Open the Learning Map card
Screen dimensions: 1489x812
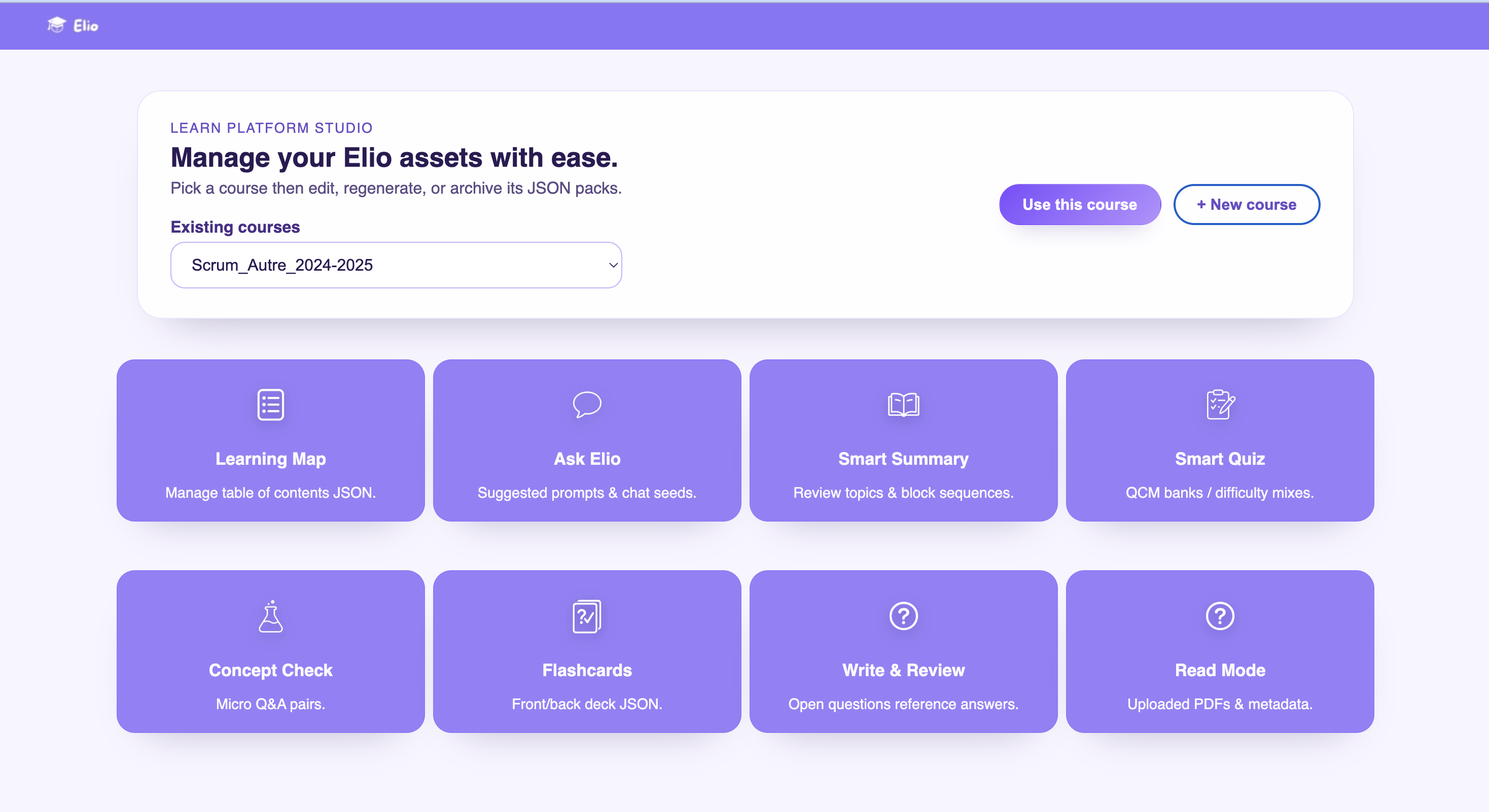(270, 440)
